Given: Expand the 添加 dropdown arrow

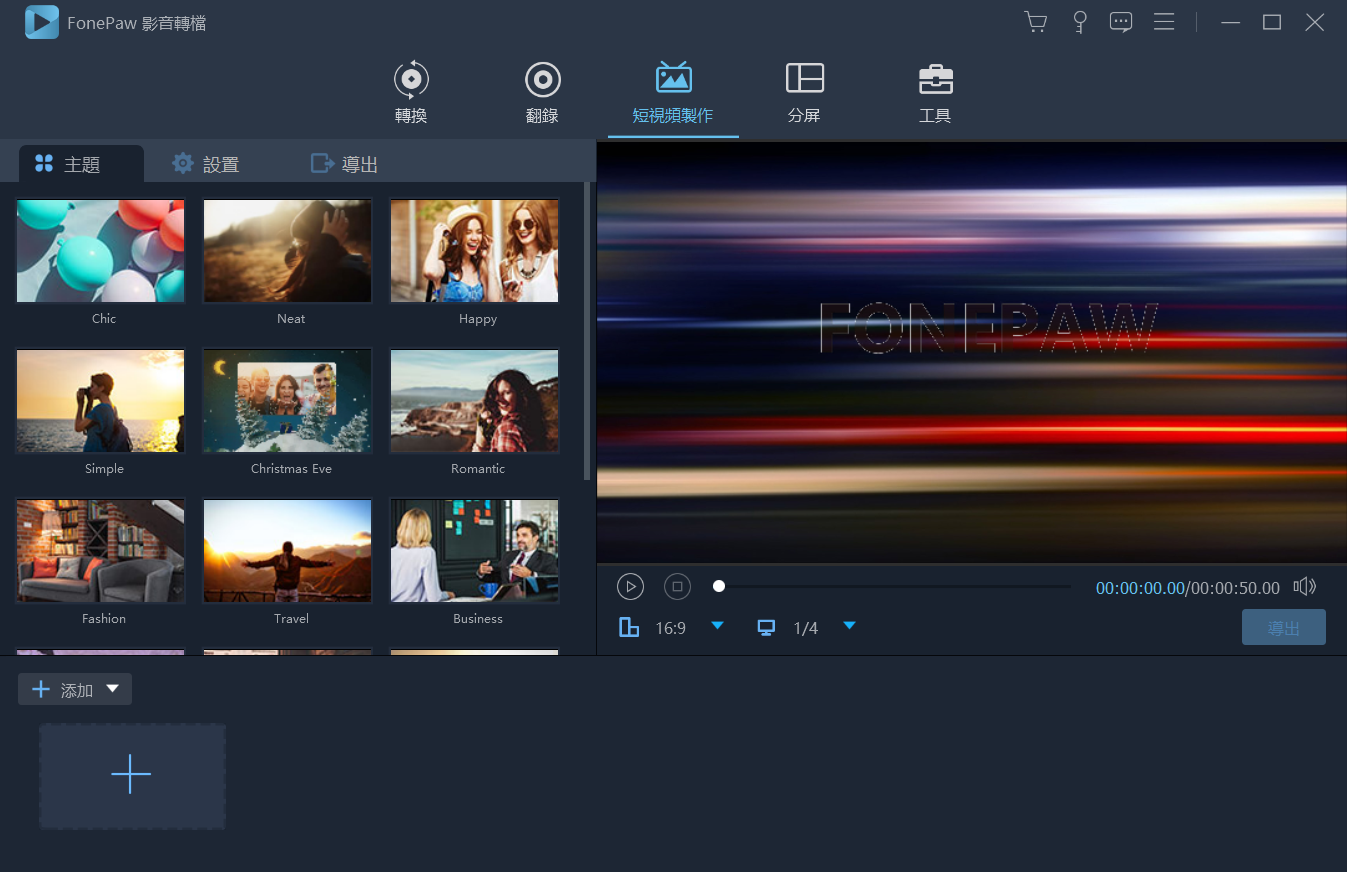Looking at the screenshot, I should [113, 689].
